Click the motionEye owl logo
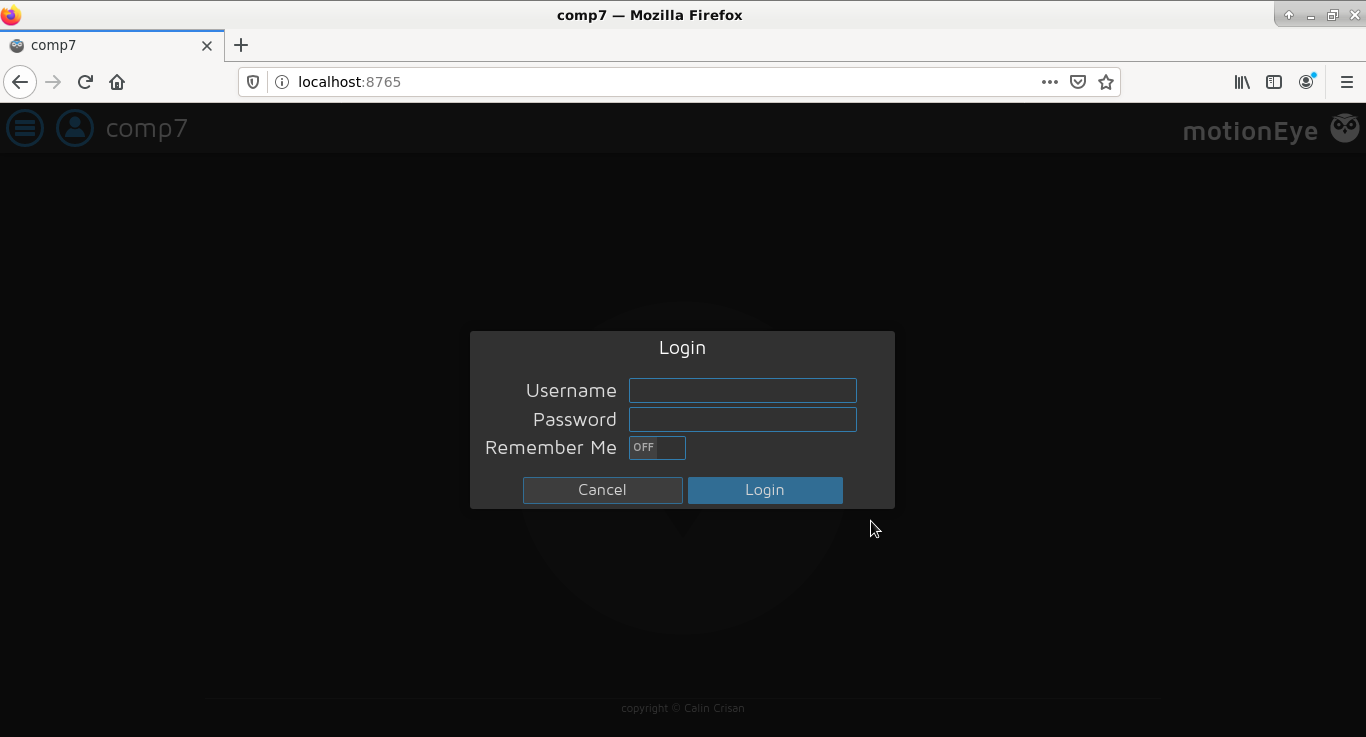This screenshot has width=1366, height=737. pyautogui.click(x=1345, y=128)
